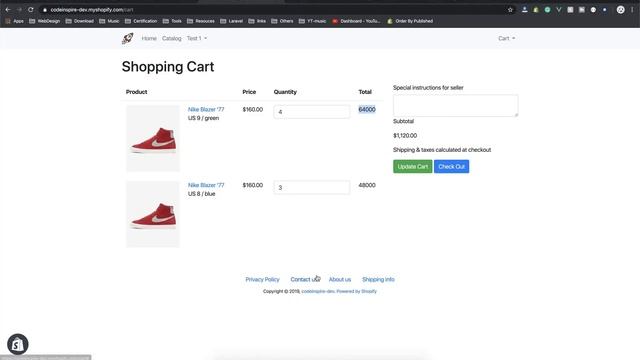Click the Shopping Cart heading
The width and height of the screenshot is (640, 360).
point(168,67)
